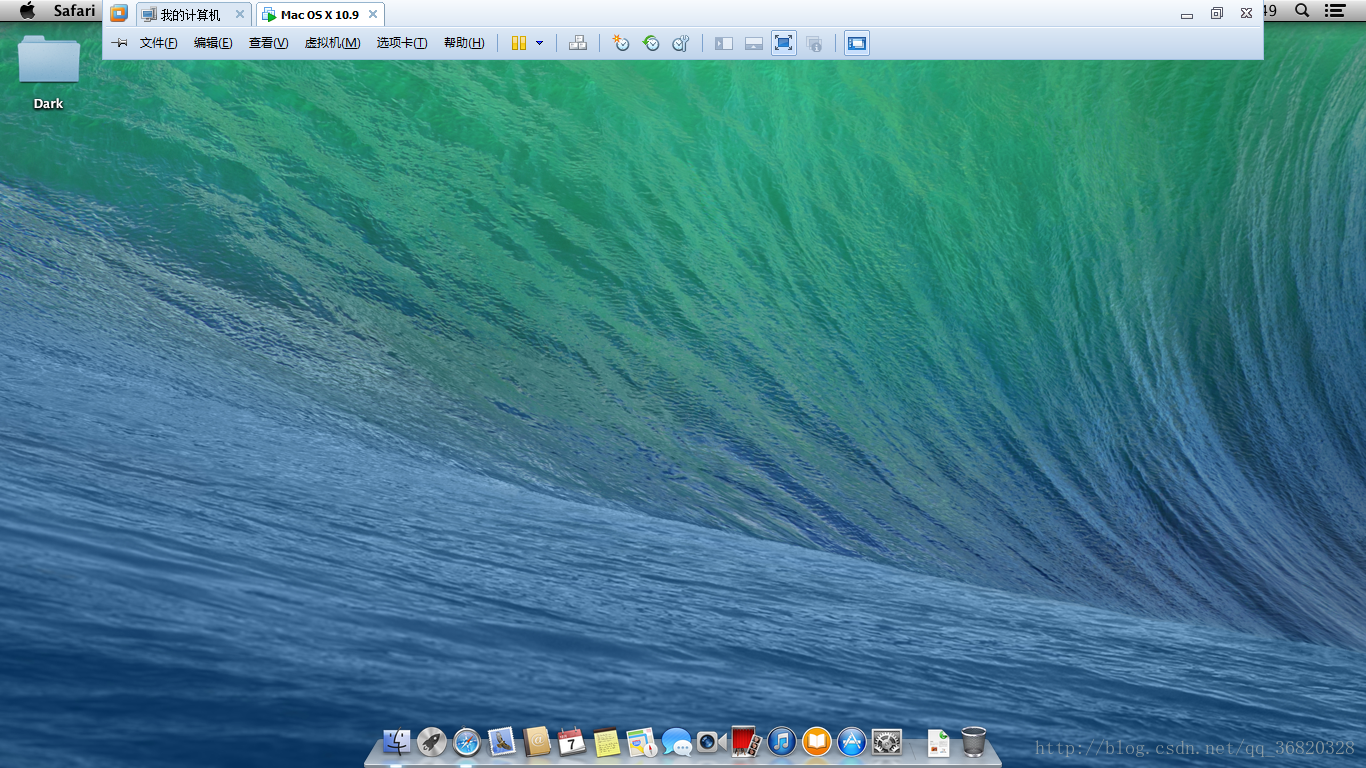Toggle full screen mode icon in toolbar

[x=784, y=43]
